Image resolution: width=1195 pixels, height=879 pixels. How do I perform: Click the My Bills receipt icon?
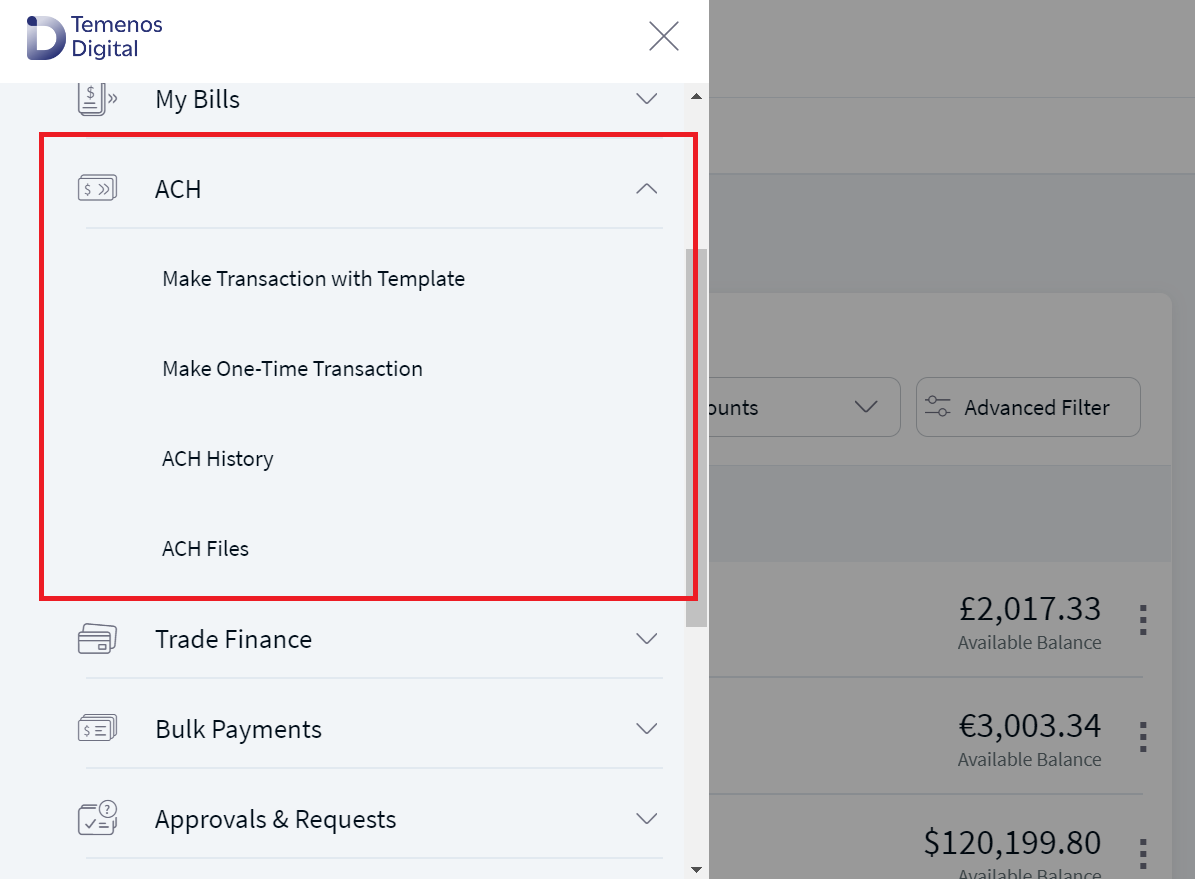point(98,99)
